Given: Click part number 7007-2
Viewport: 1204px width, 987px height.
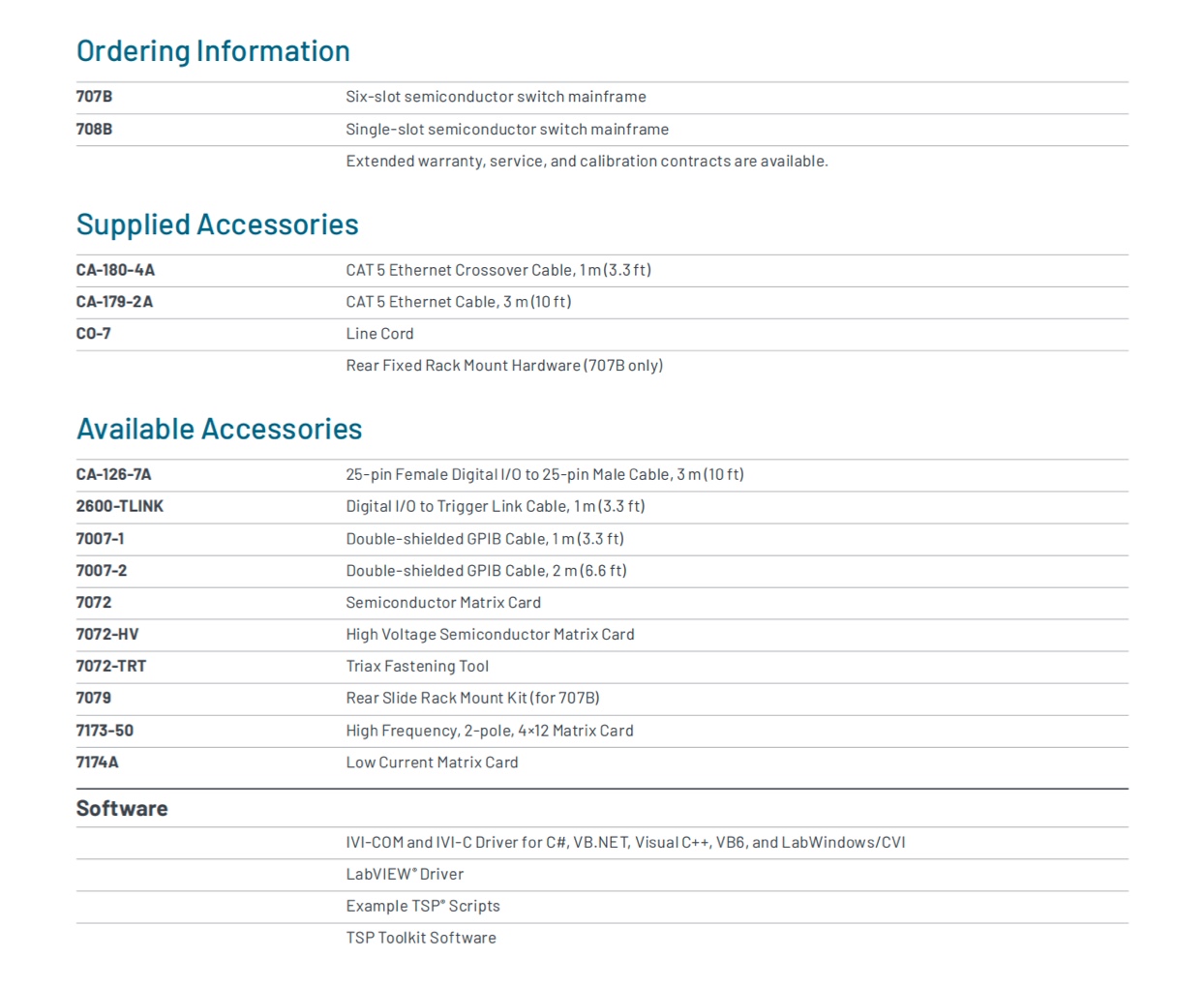Looking at the screenshot, I should pos(101,571).
